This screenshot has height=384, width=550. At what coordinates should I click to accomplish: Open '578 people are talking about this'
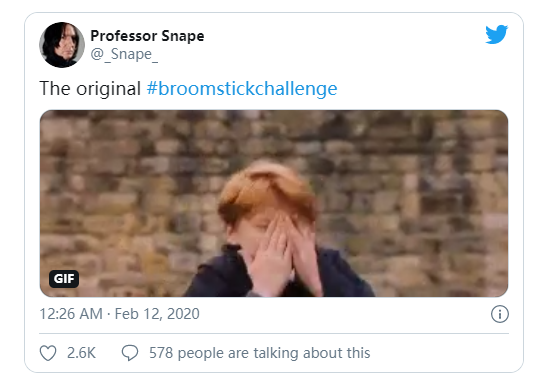tap(260, 353)
